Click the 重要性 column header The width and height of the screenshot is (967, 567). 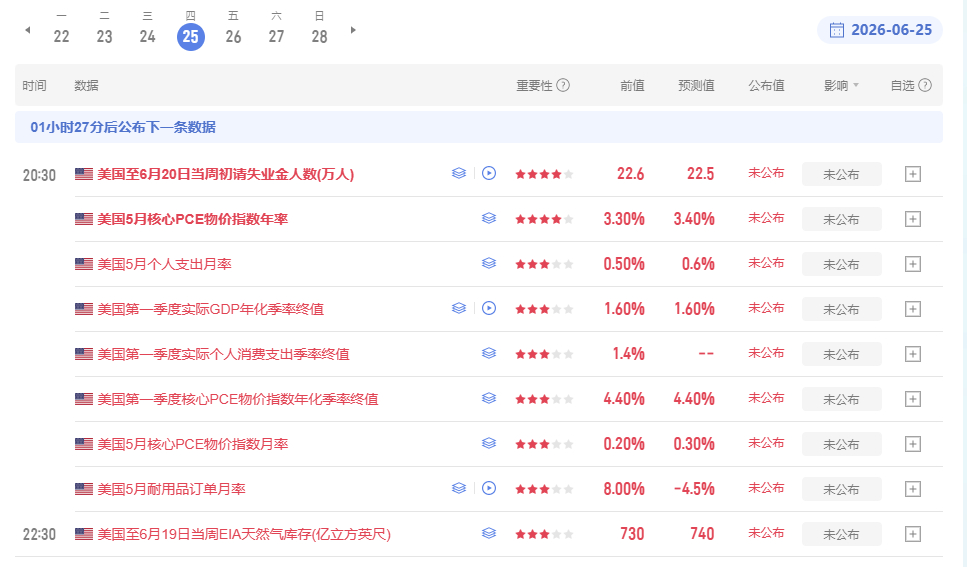click(534, 86)
